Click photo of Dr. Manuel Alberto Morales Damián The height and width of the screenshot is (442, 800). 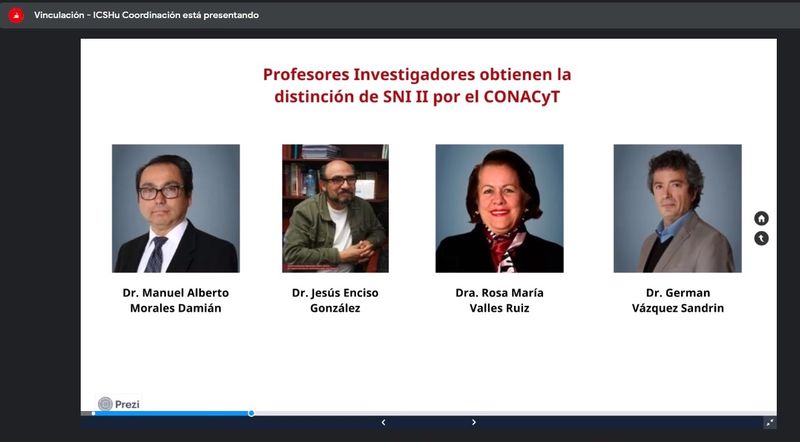176,208
